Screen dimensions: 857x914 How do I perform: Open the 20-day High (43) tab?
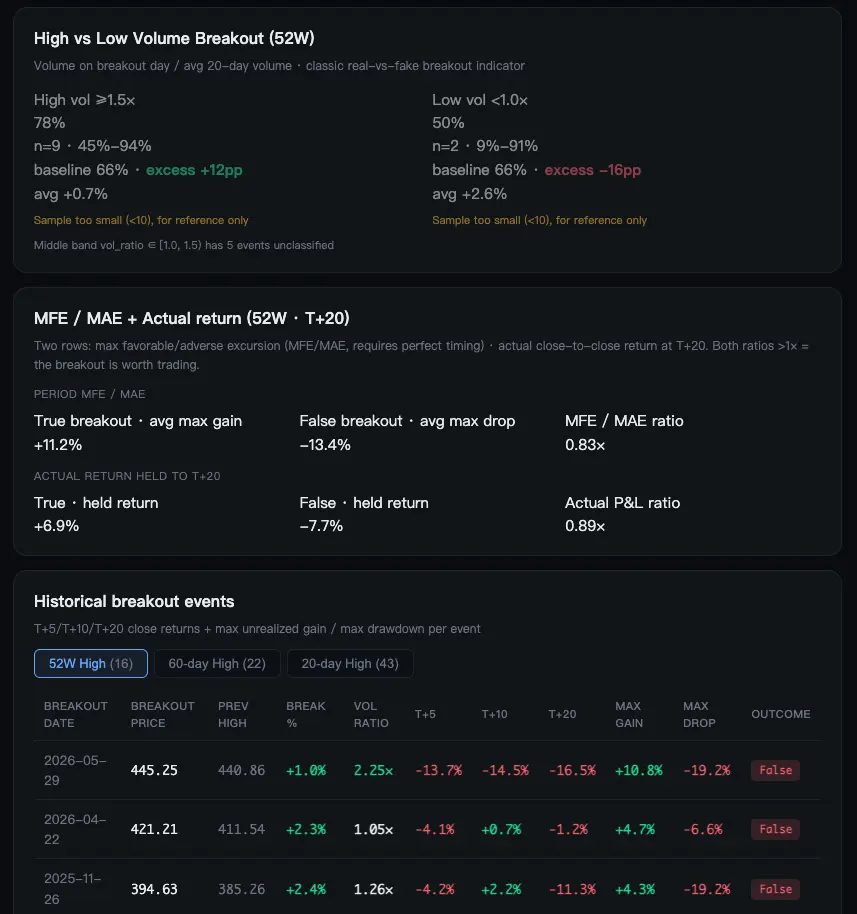350,663
